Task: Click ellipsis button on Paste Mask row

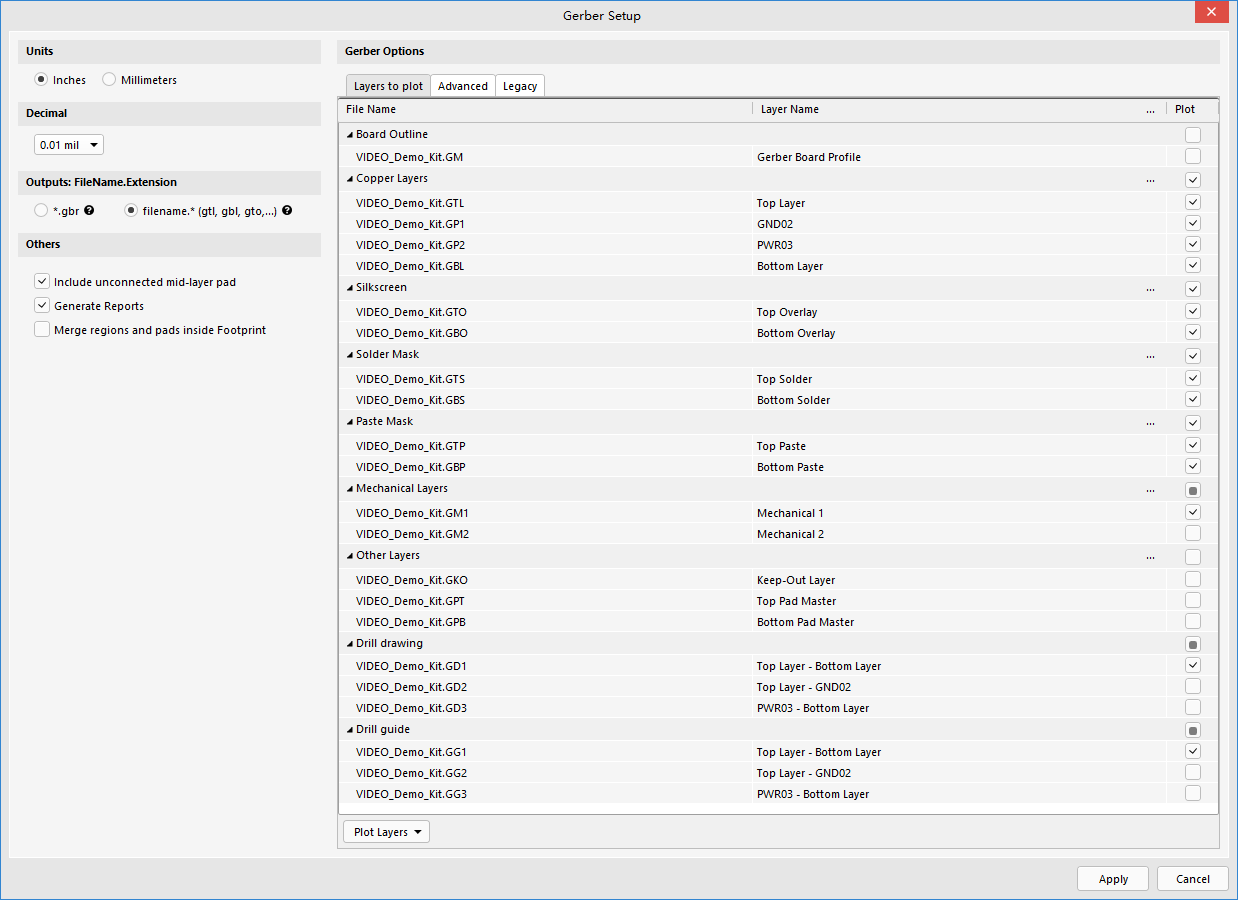Action: coord(1150,423)
